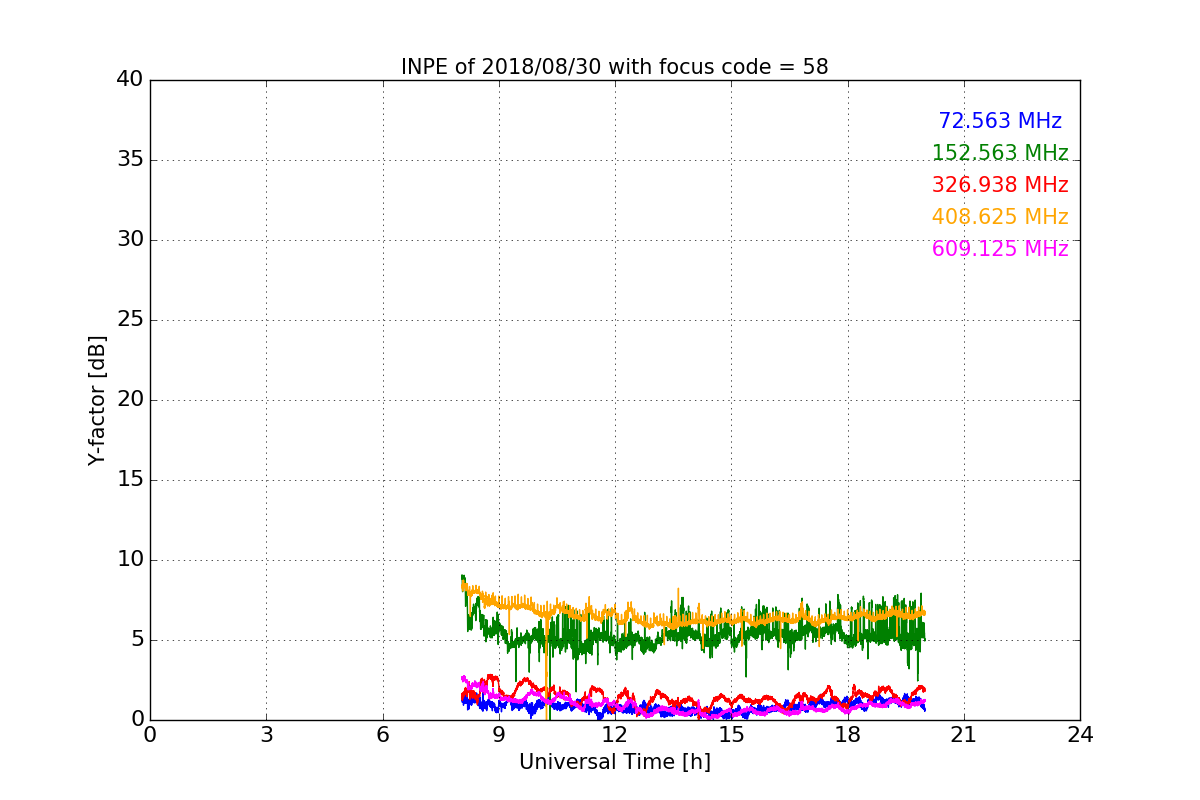Click the y-axis tick label 40
Image resolution: width=1200 pixels, height=800 pixels.
(x=130, y=80)
